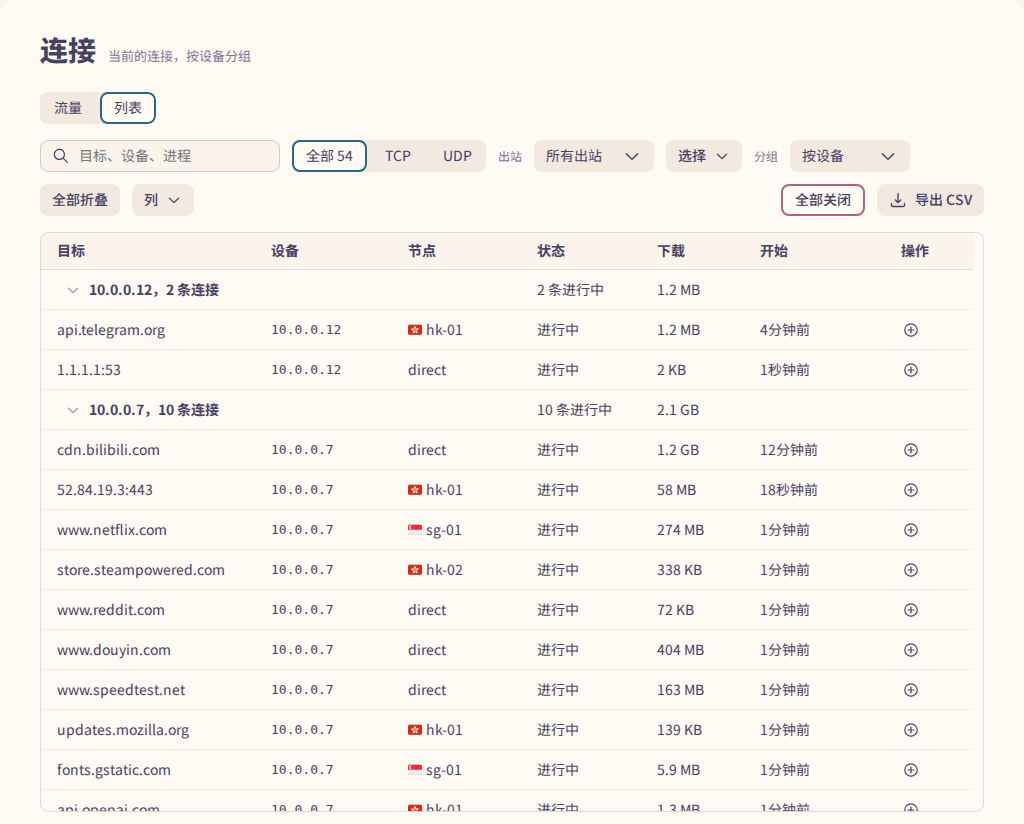Screen dimensions: 1024x824
Task: Click Hong Kong flag in 52.84.19.3:443 row
Action: click(415, 490)
